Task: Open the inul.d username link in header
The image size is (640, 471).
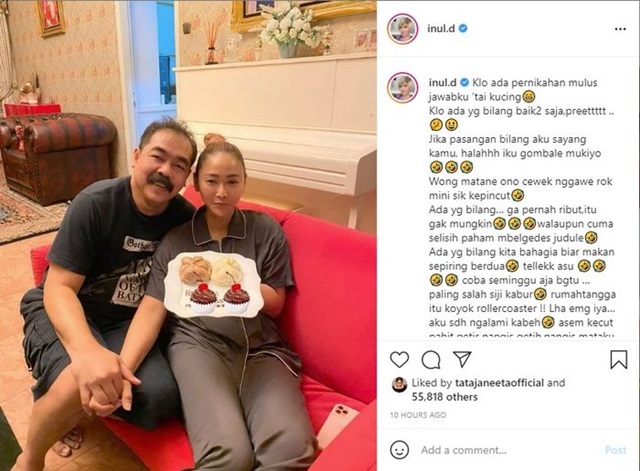Action: click(x=441, y=29)
